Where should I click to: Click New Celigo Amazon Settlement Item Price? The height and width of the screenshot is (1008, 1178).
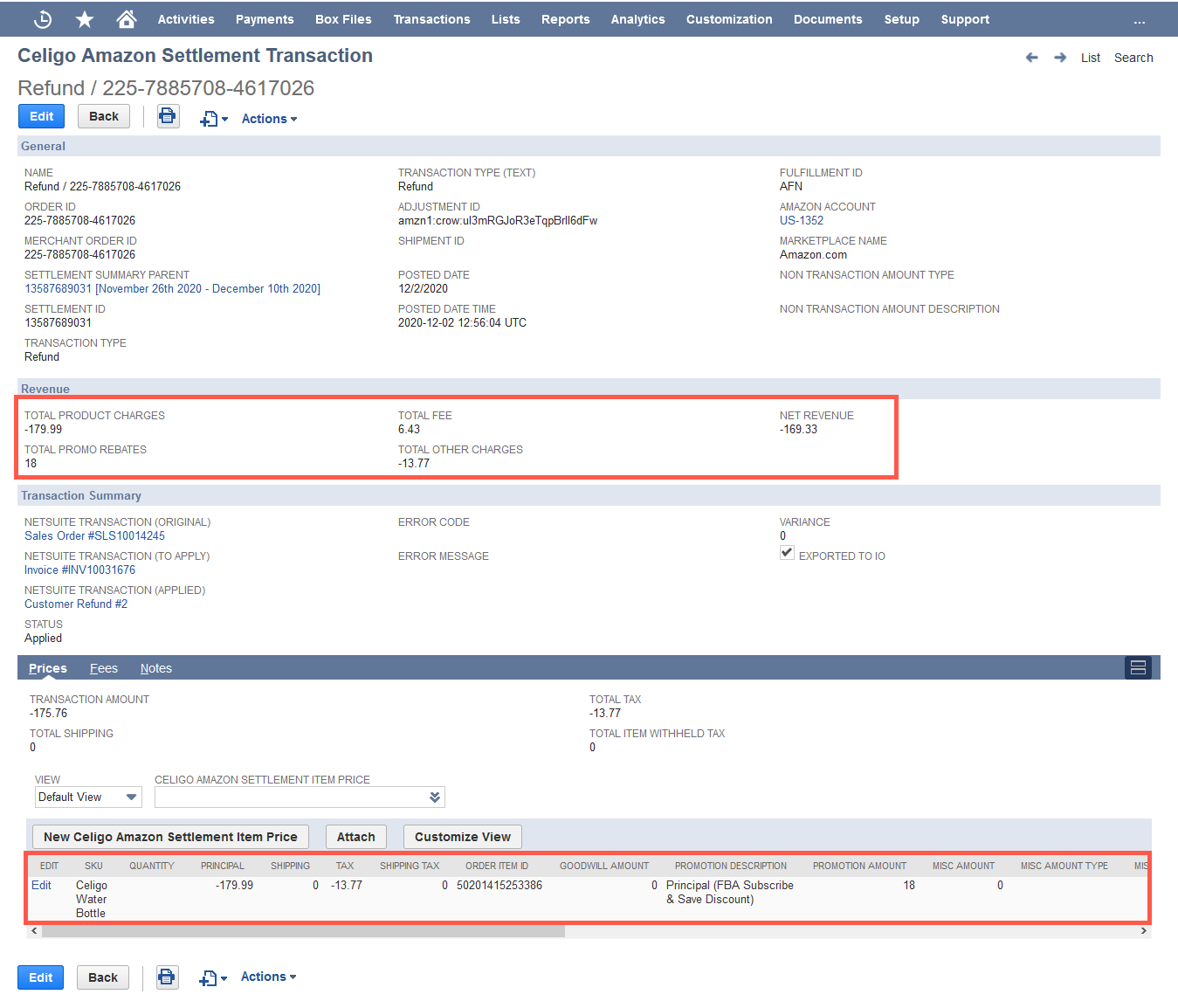[x=170, y=837]
